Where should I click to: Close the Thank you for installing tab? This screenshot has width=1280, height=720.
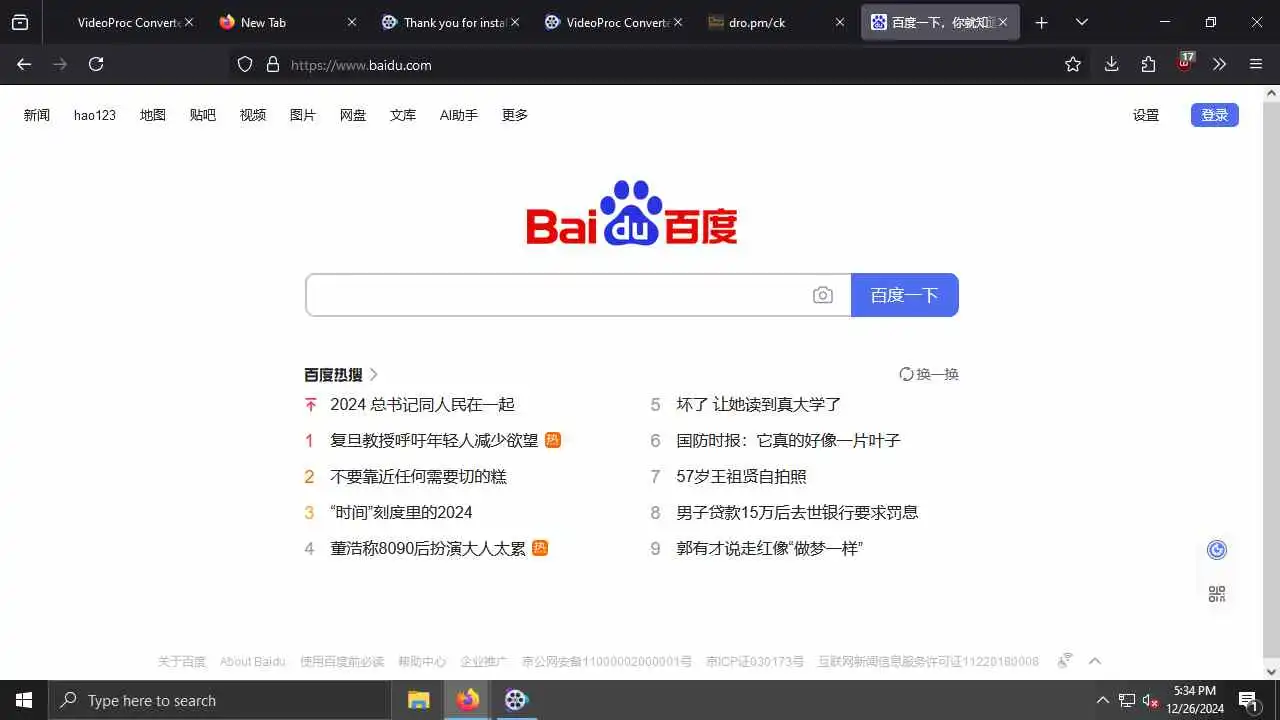pyautogui.click(x=515, y=22)
